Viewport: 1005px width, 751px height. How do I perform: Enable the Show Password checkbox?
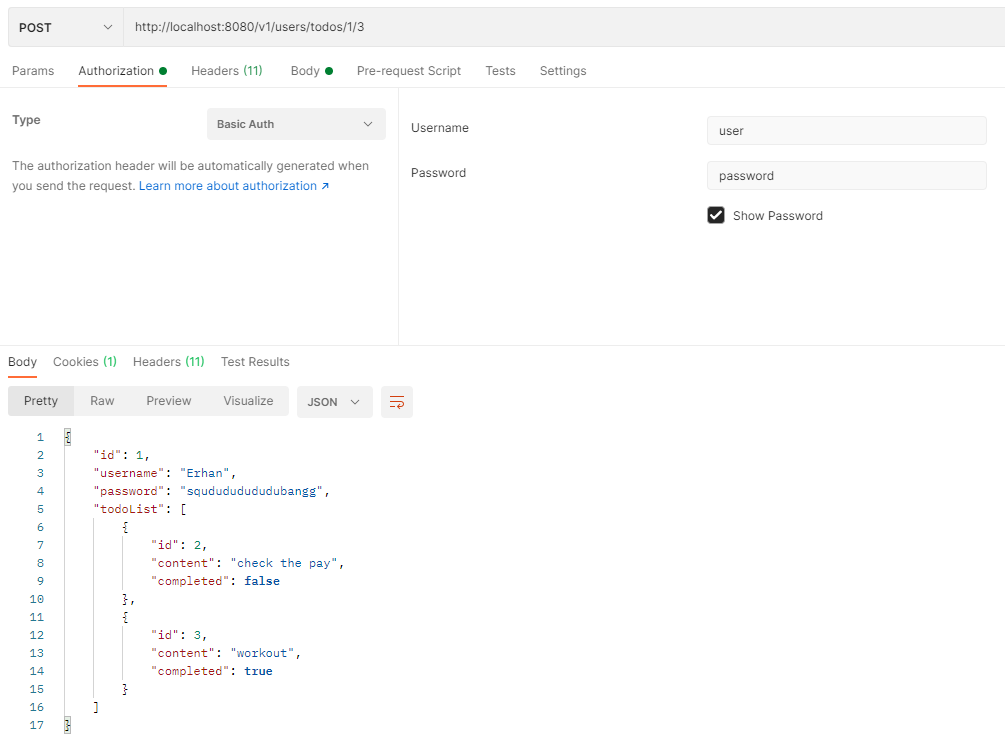click(715, 215)
